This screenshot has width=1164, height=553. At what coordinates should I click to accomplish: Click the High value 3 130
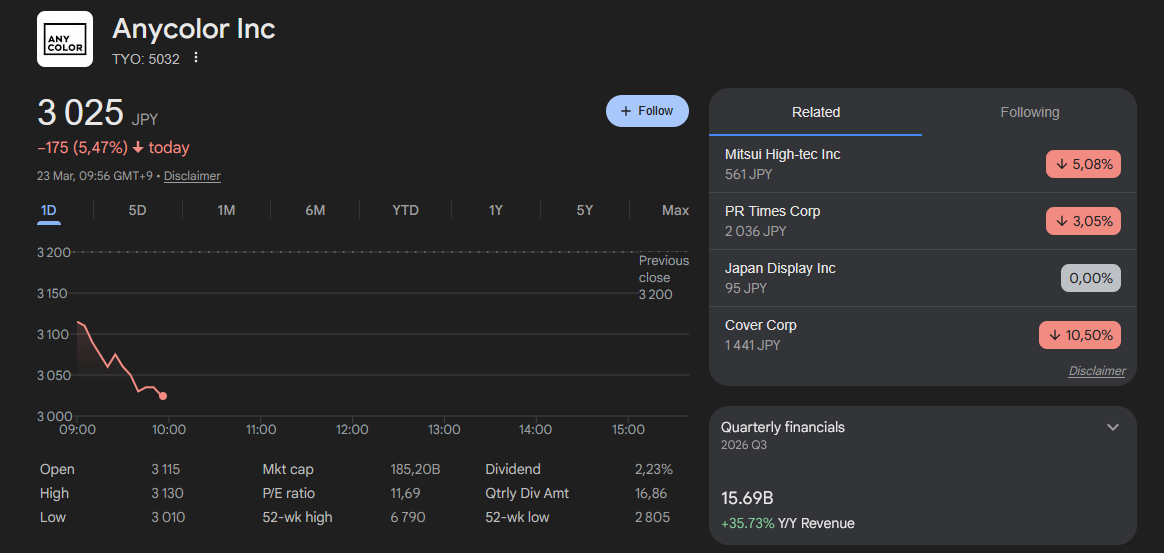[x=167, y=494]
